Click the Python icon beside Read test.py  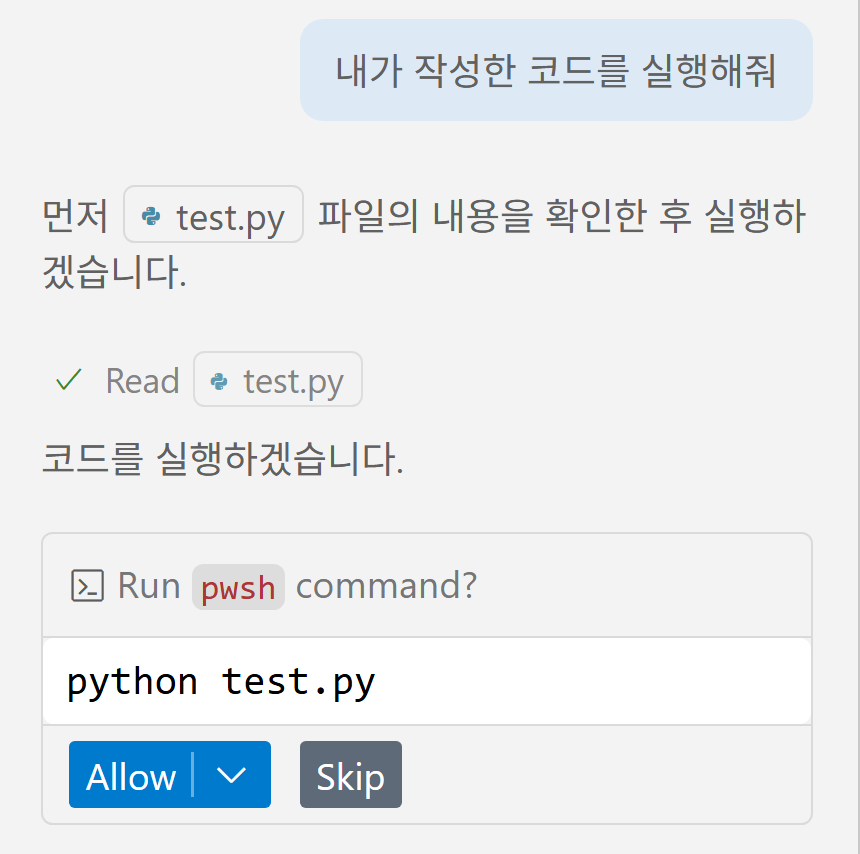pos(219,381)
